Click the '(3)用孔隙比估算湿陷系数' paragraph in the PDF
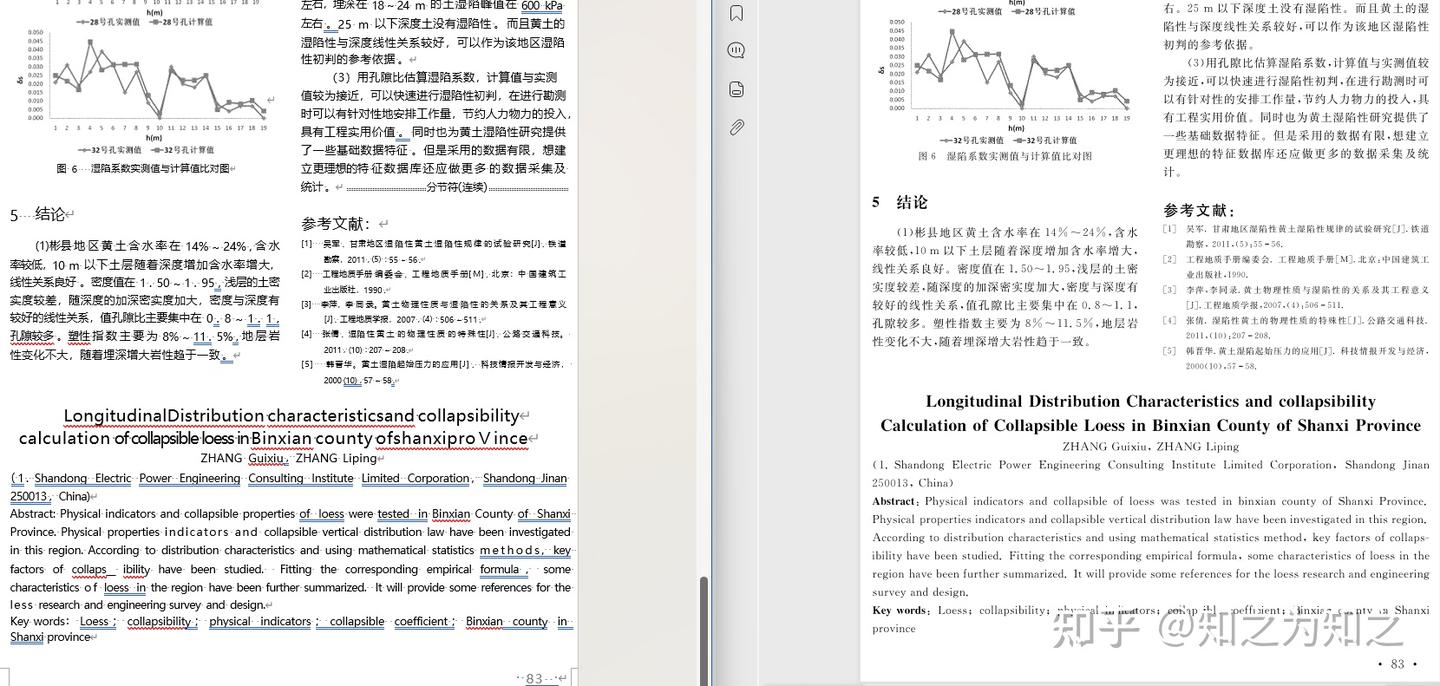 pos(1296,116)
